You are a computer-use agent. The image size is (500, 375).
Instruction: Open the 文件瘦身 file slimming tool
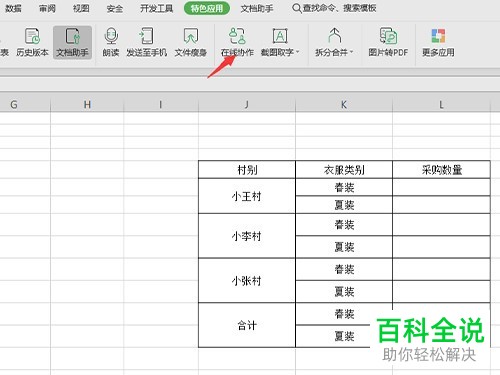(x=191, y=43)
